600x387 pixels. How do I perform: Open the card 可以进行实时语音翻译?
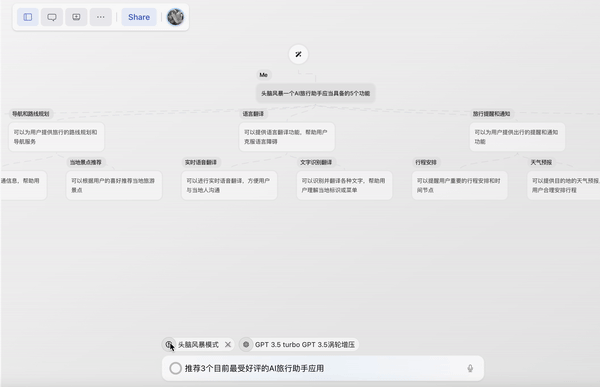tap(229, 185)
